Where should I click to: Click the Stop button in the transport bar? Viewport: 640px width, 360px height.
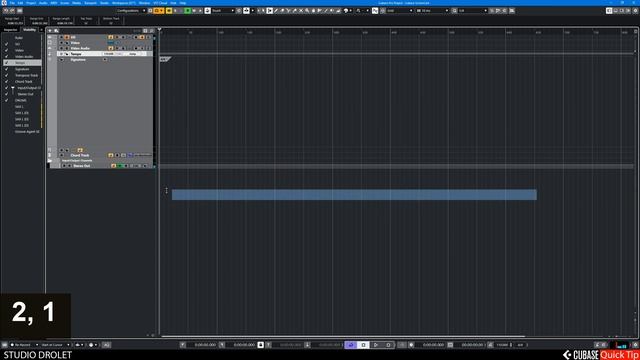pos(363,345)
